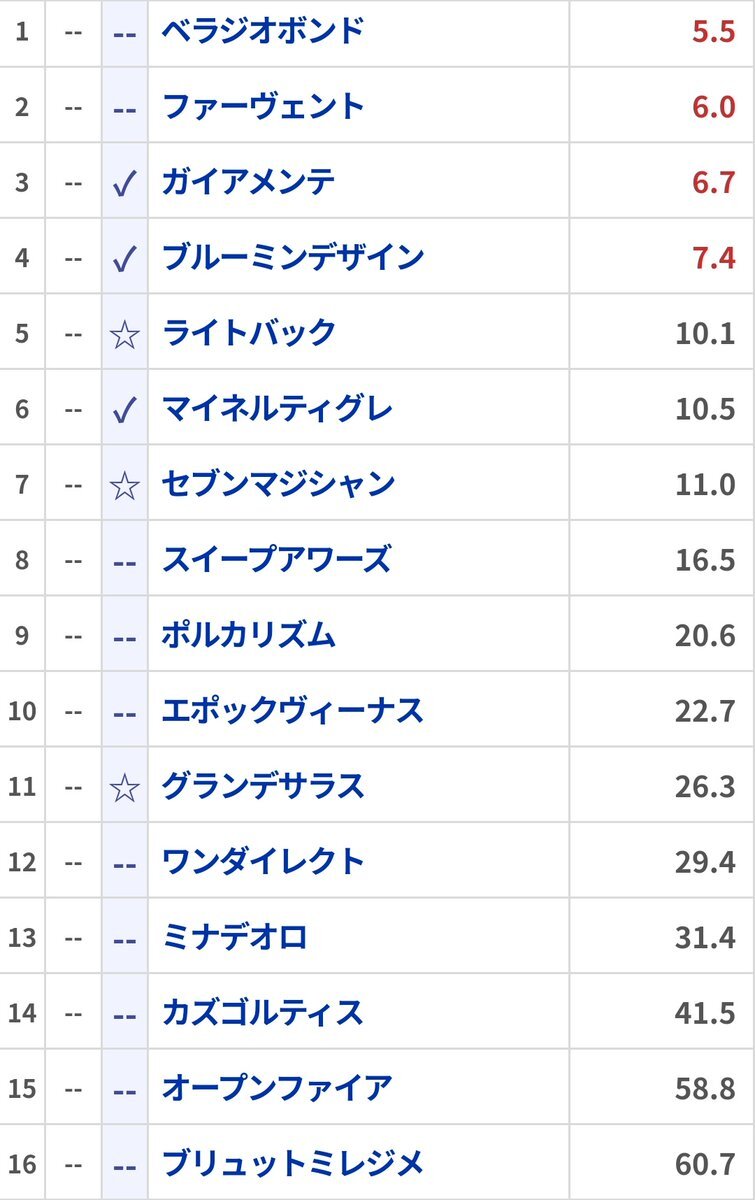Open the horse link ファーヴェント

263,106
